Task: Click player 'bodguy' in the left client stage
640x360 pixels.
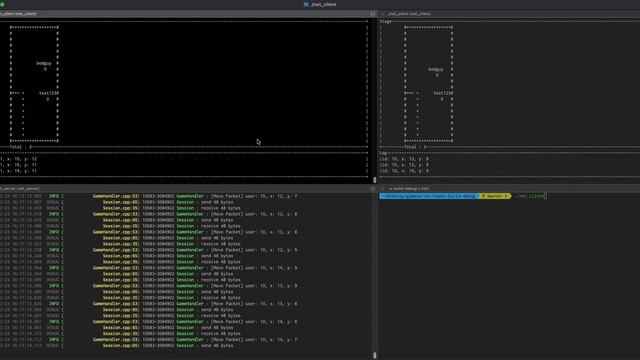Action: point(44,63)
